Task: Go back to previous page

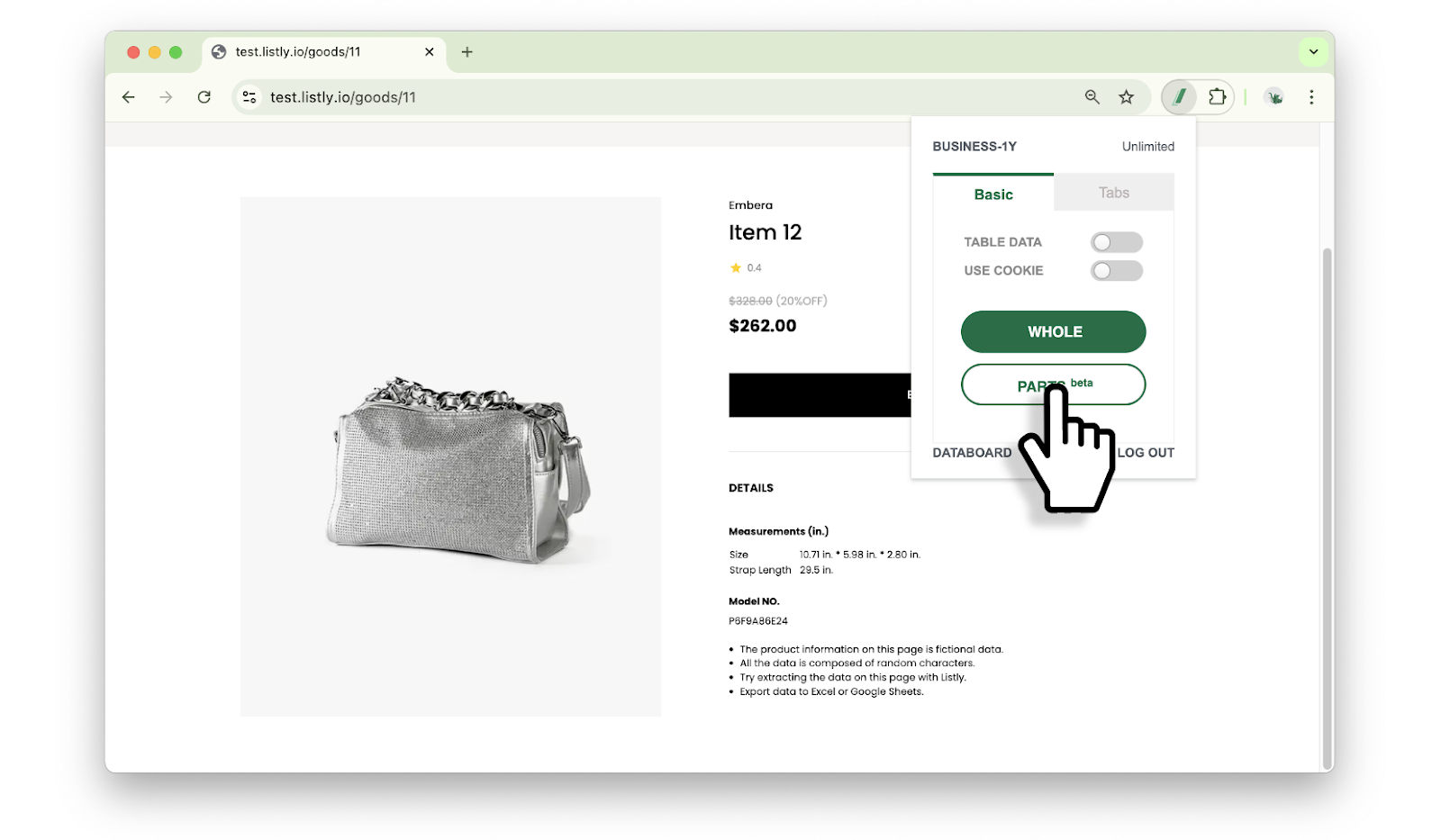Action: pos(129,97)
